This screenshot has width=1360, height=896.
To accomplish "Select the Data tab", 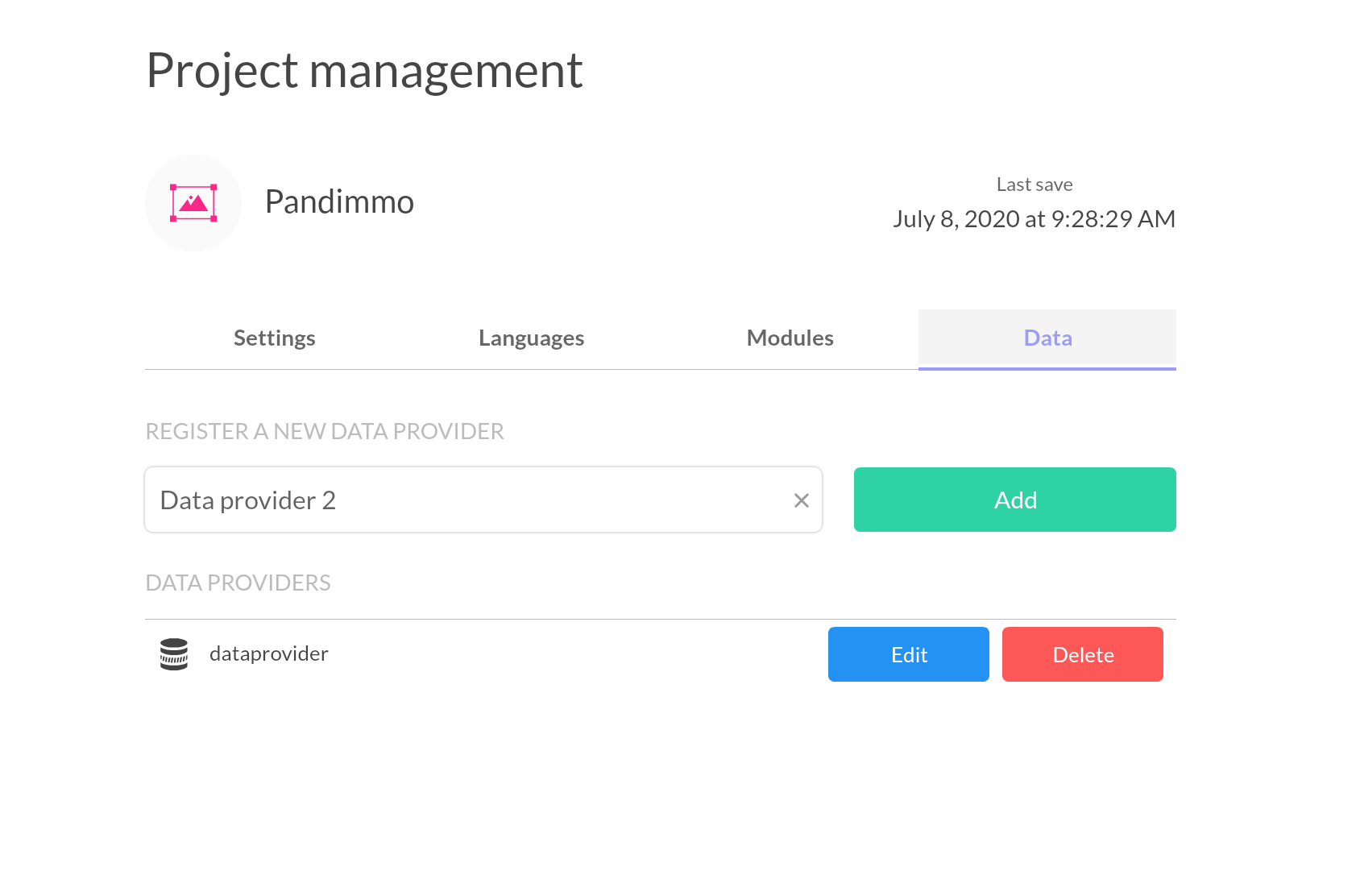I will coord(1047,338).
